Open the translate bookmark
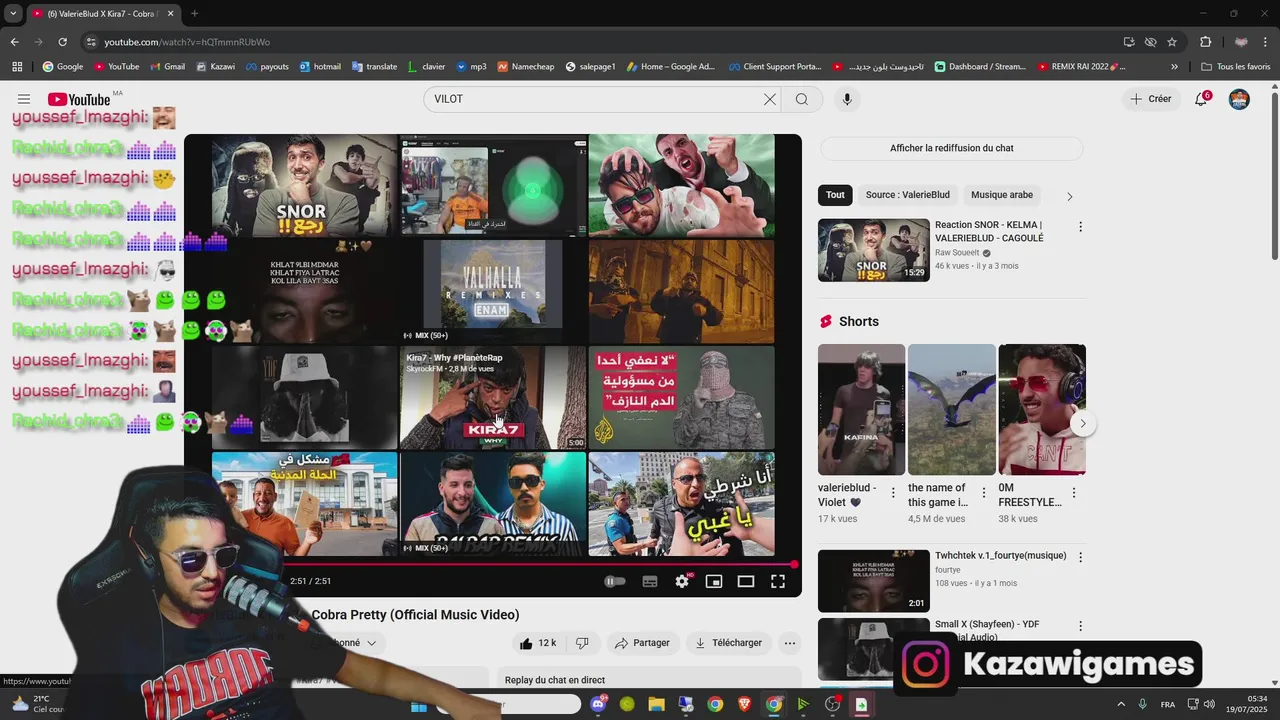The width and height of the screenshot is (1280, 720). [x=374, y=67]
